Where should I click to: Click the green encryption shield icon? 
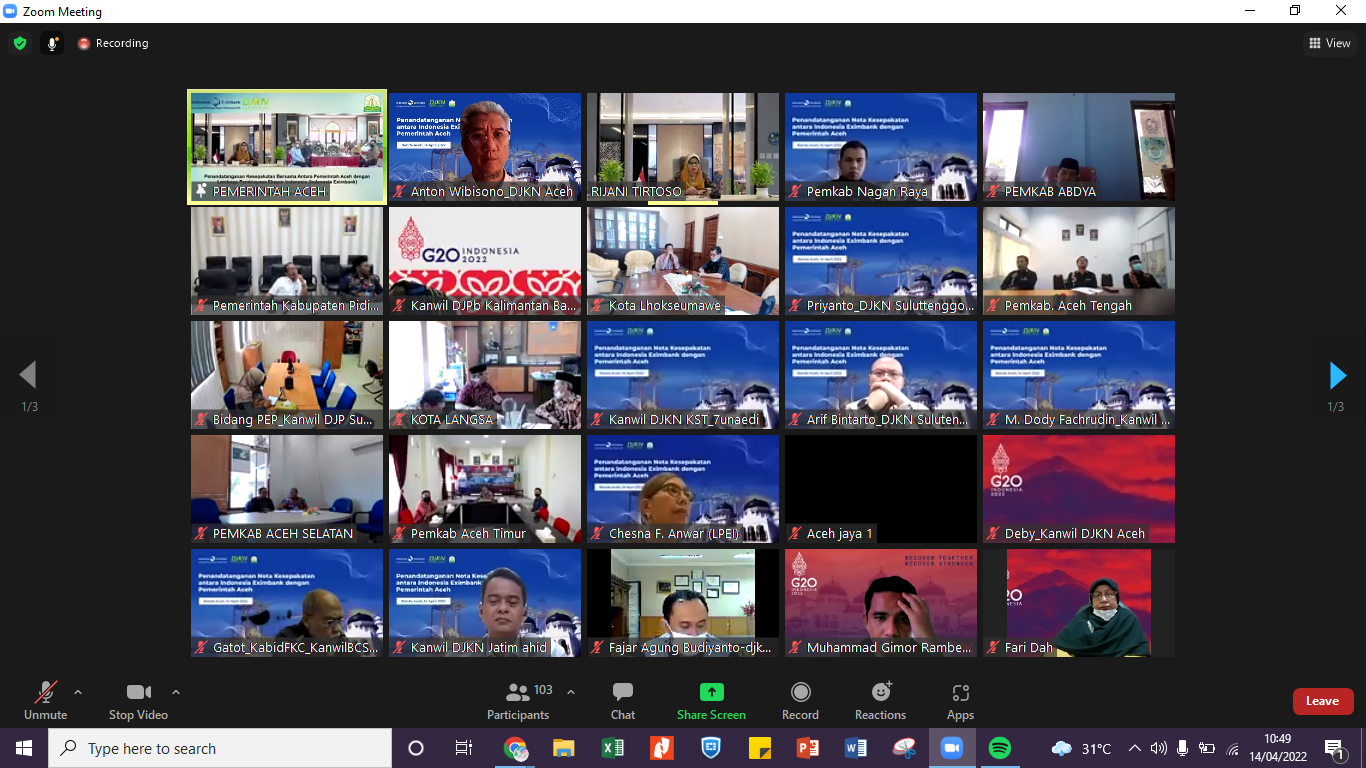(20, 43)
